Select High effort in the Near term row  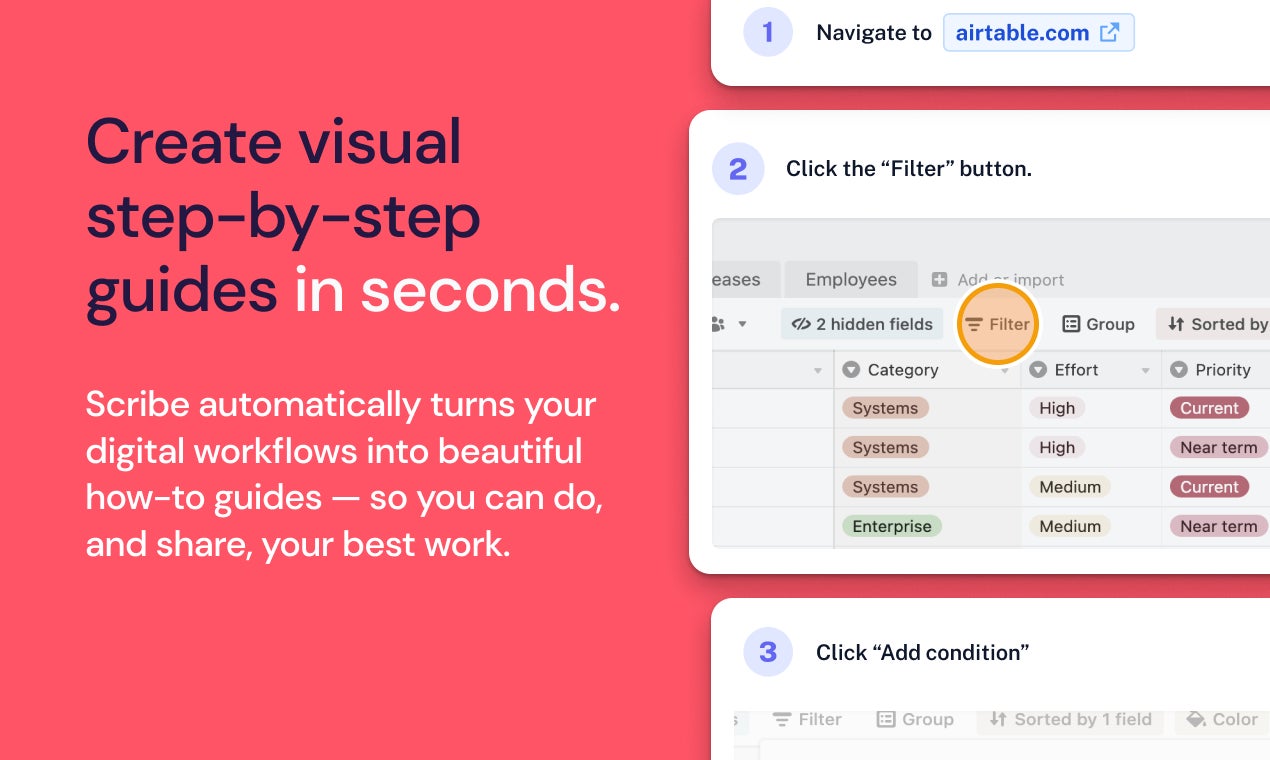(1057, 448)
